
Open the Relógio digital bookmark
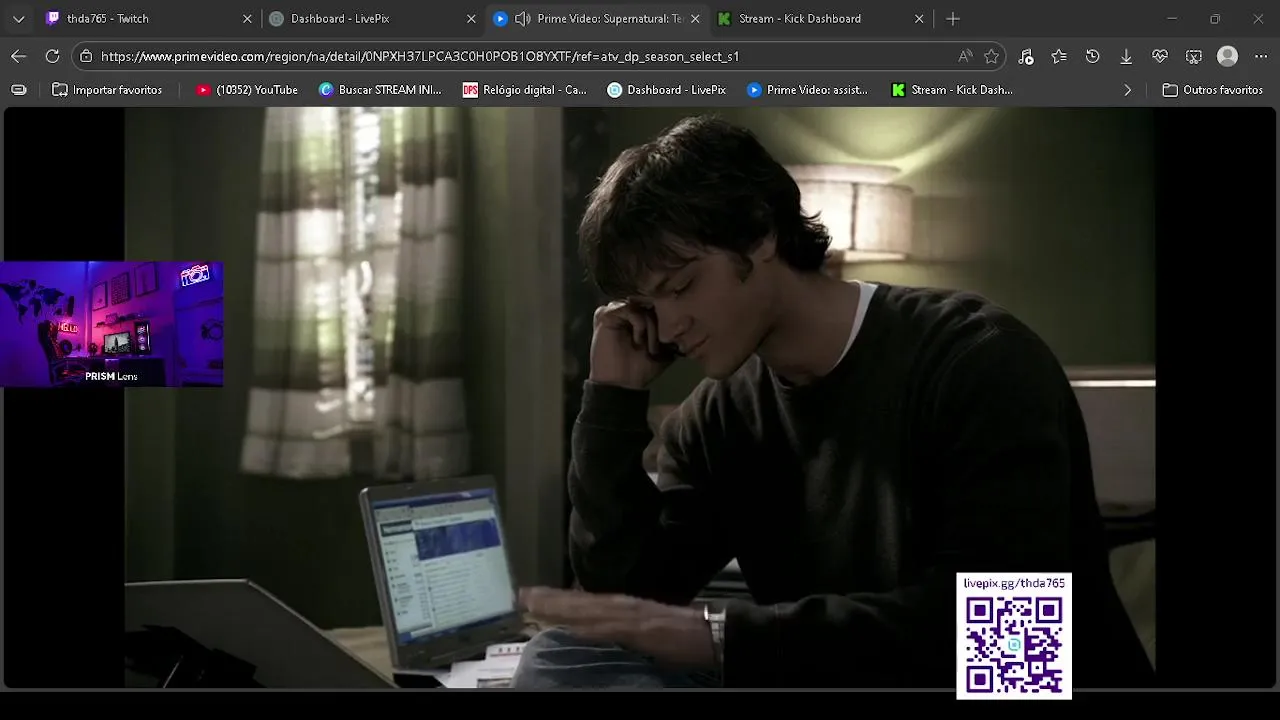525,90
